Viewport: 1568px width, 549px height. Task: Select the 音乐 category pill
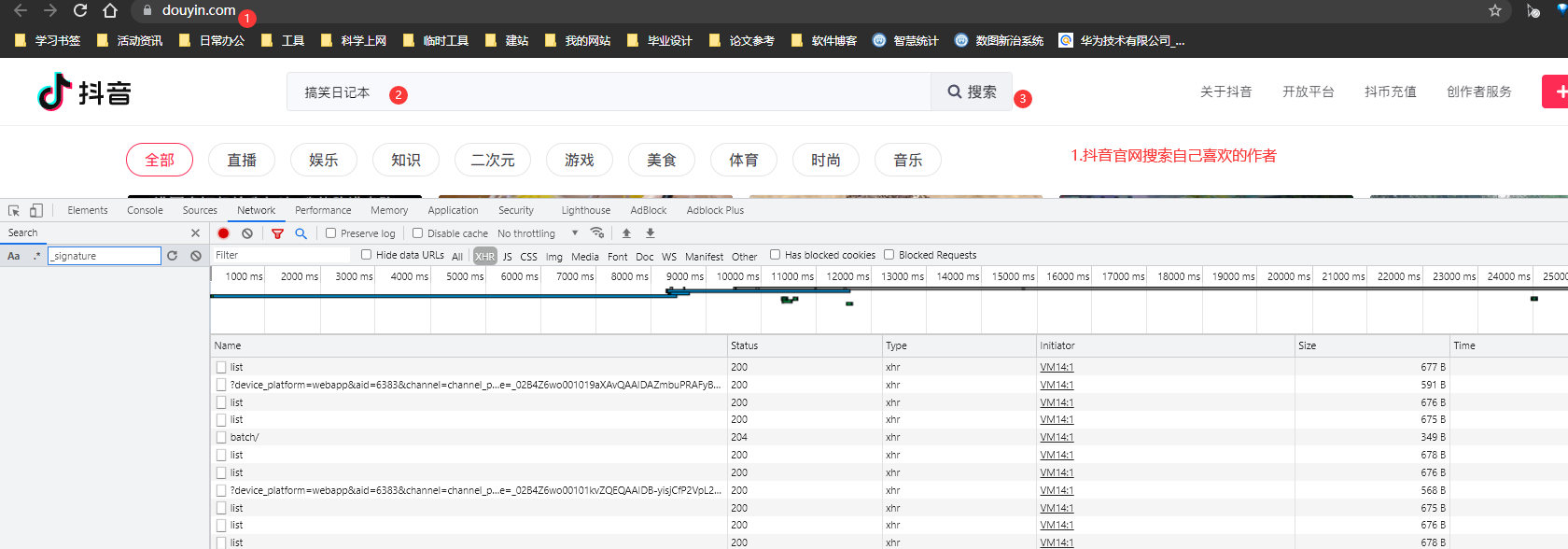click(908, 160)
